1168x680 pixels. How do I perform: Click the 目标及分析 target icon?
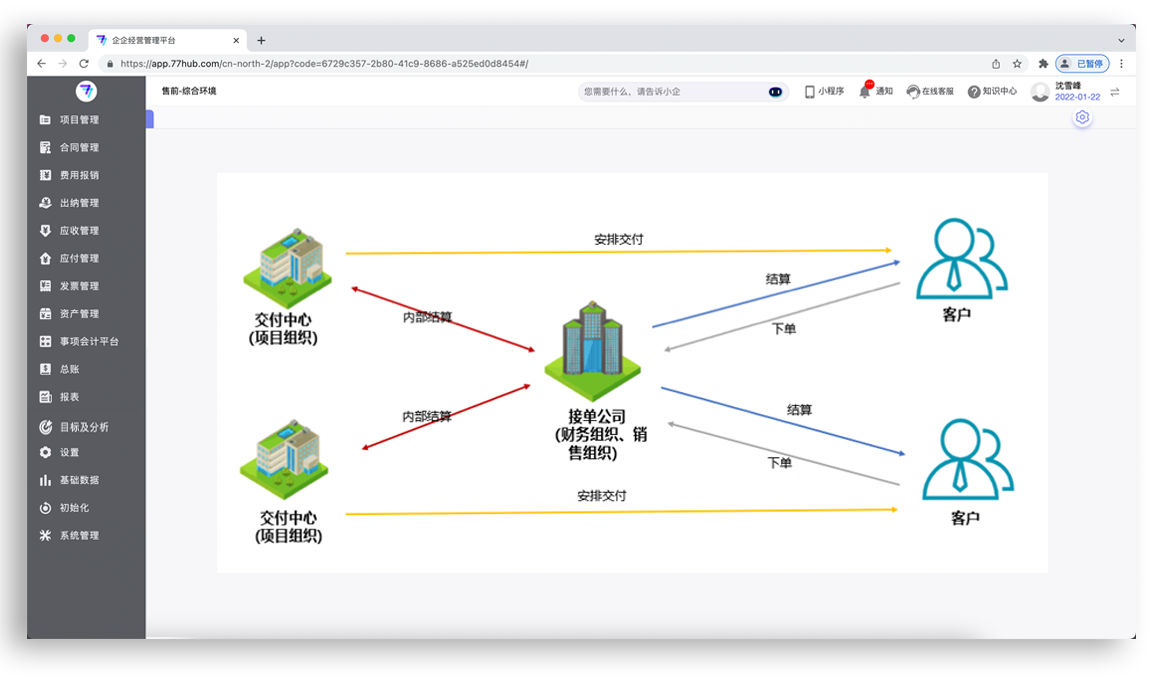(x=45, y=427)
